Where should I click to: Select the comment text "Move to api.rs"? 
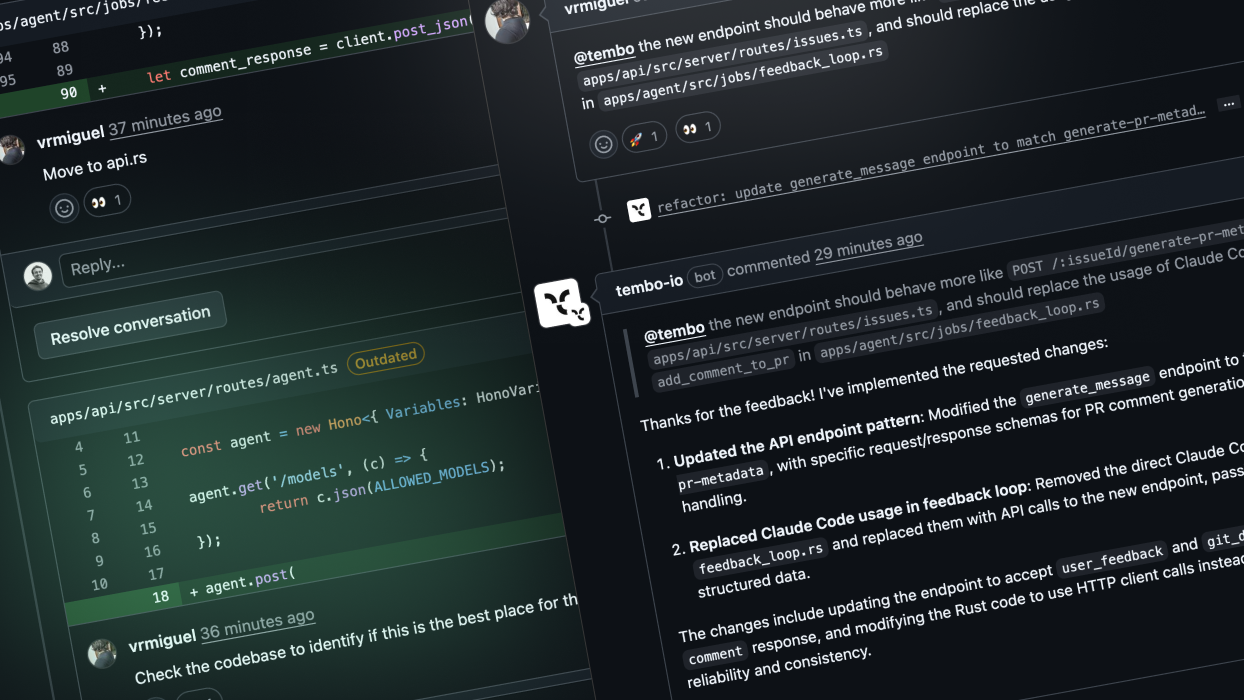coord(95,167)
